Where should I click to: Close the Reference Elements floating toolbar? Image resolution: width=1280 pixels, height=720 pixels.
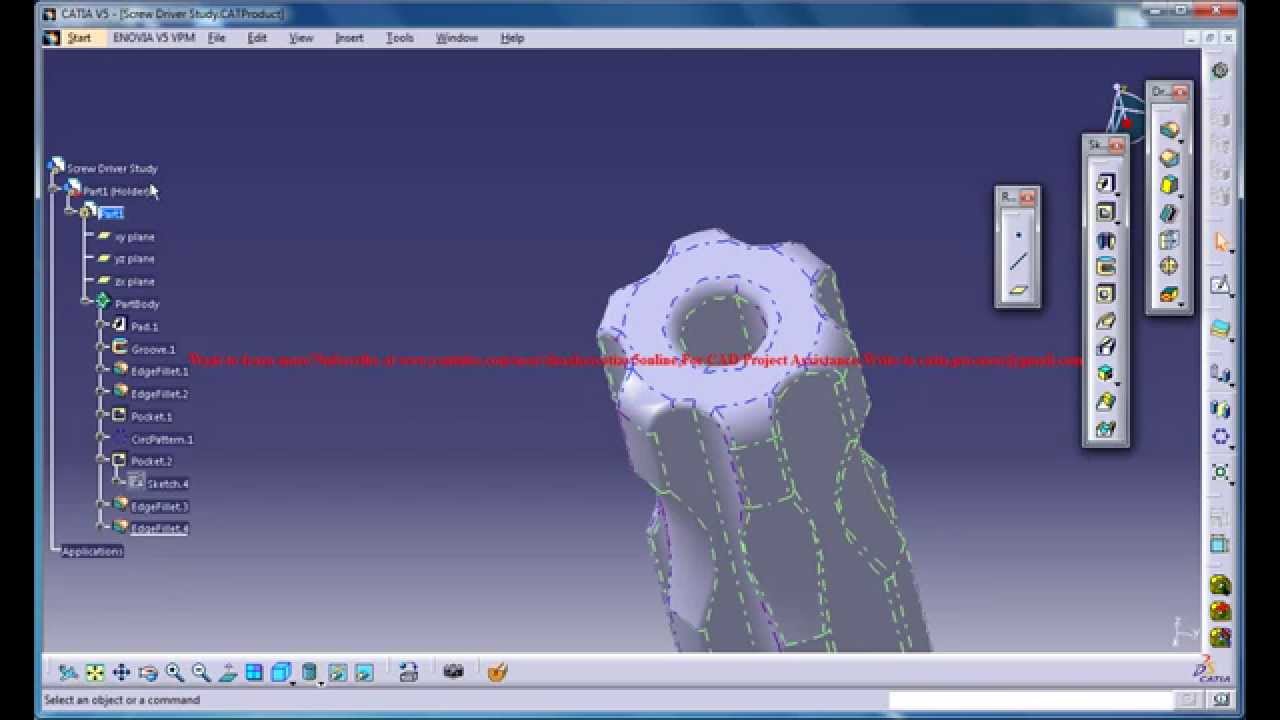coord(1027,198)
